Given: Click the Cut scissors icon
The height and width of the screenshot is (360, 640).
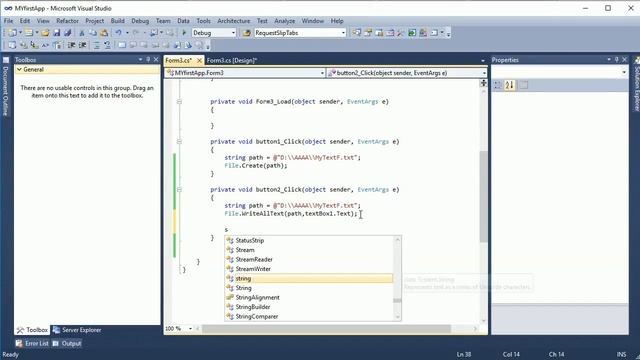Looking at the screenshot, I should click(82, 33).
